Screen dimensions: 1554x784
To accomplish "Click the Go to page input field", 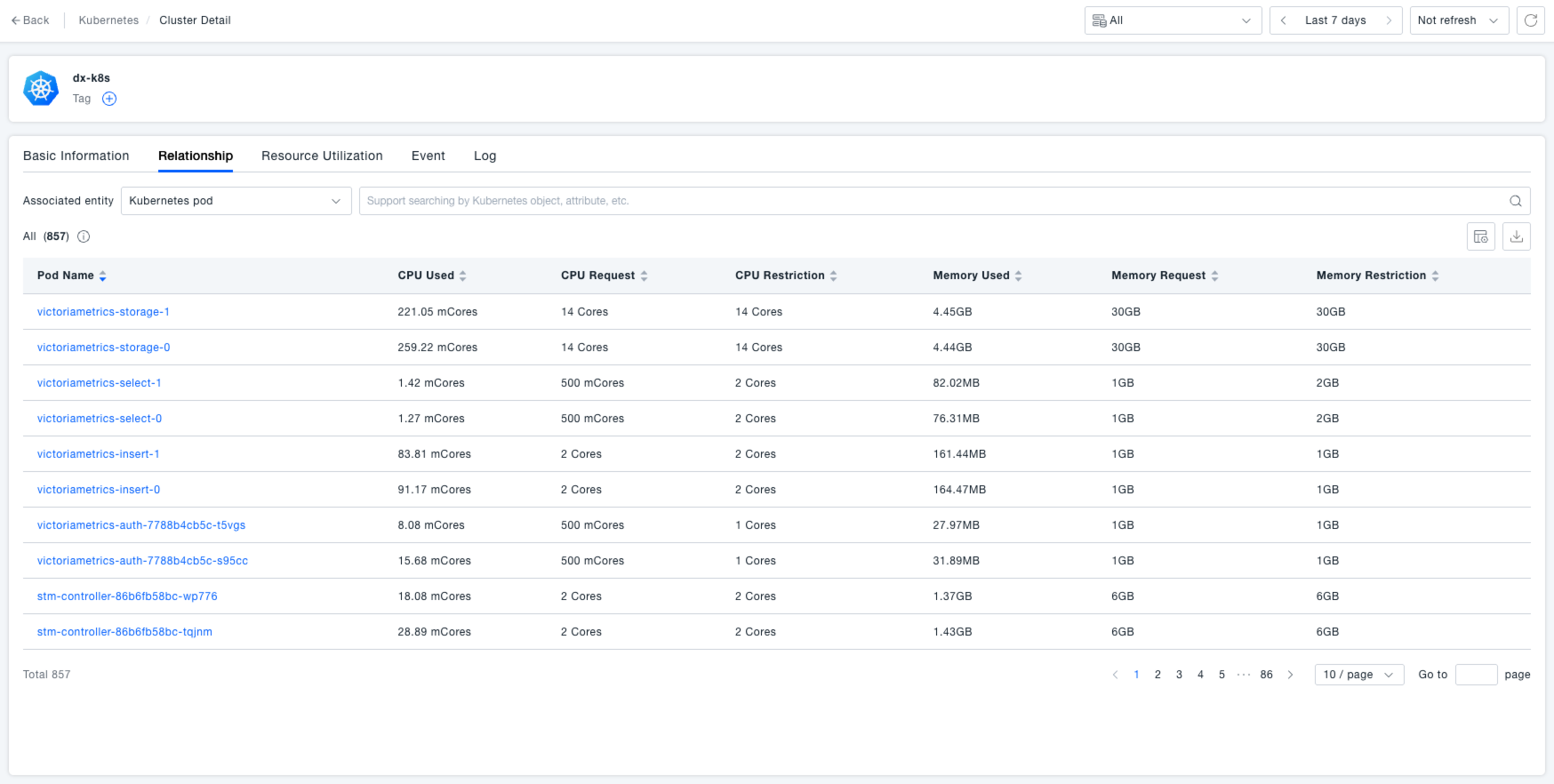I will [1476, 675].
